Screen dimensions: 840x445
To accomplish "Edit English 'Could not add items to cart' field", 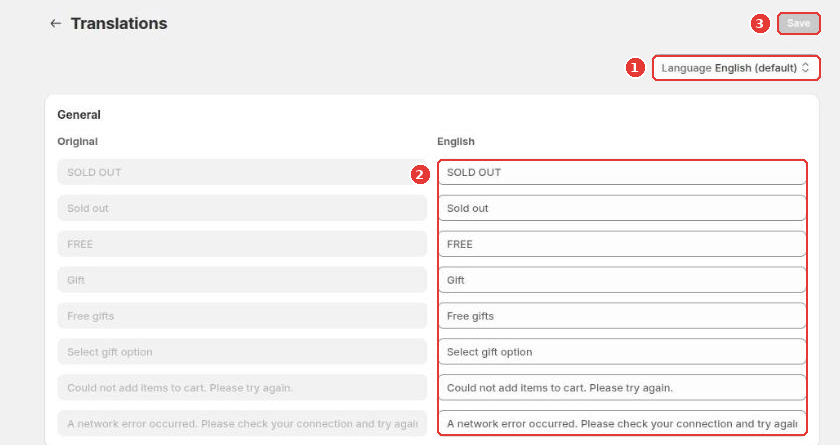I will (x=622, y=388).
